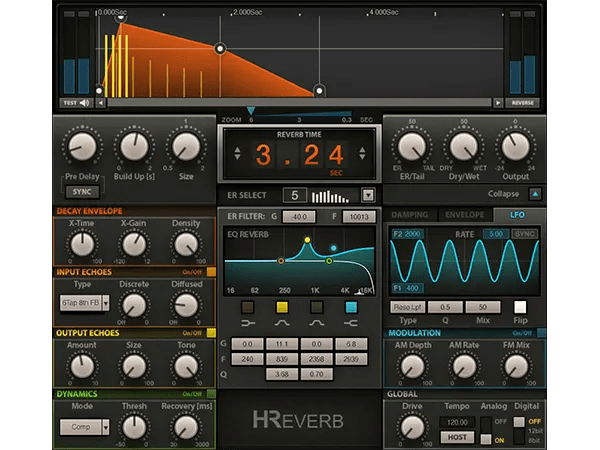Click the low shelf filter shape icon
600x450 pixels.
click(x=248, y=324)
